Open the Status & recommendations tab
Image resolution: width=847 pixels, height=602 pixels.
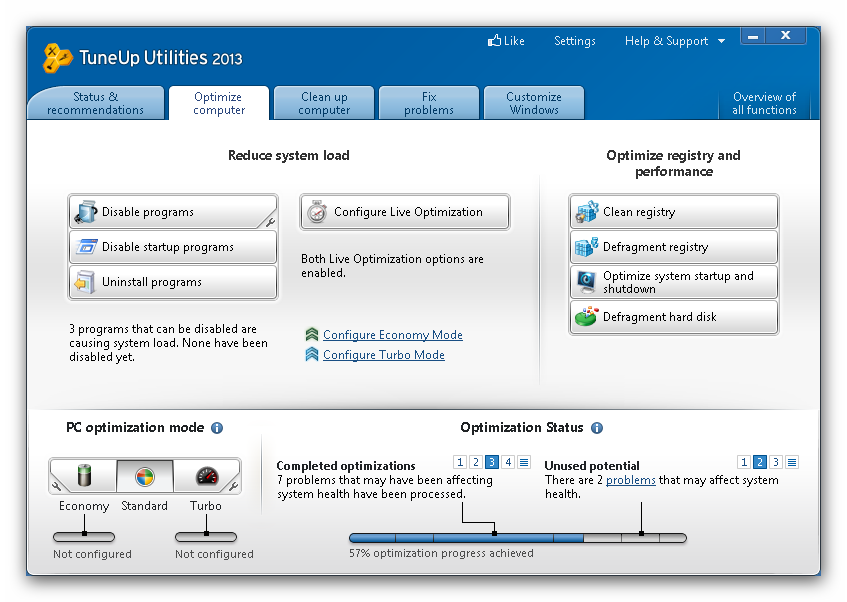(96, 103)
